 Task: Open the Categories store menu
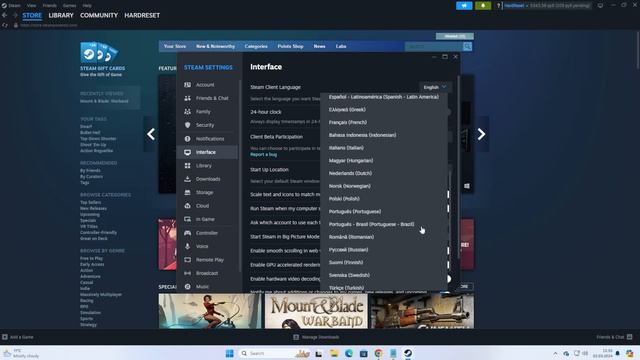point(256,47)
